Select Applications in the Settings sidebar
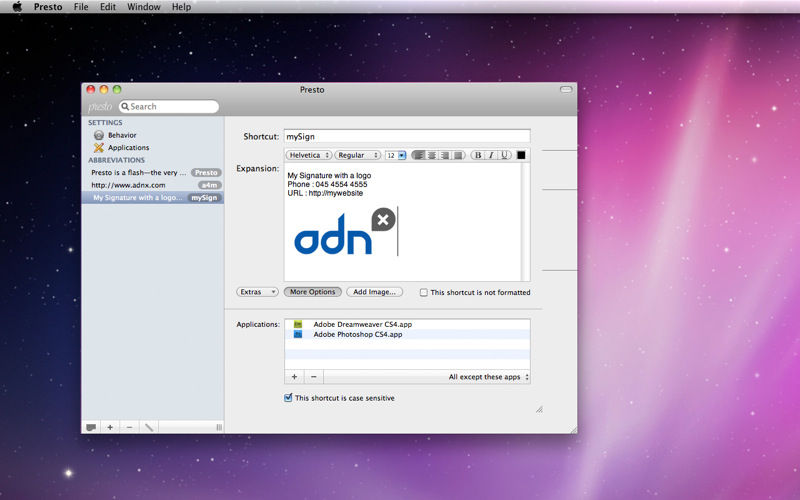The image size is (800, 500). point(129,147)
